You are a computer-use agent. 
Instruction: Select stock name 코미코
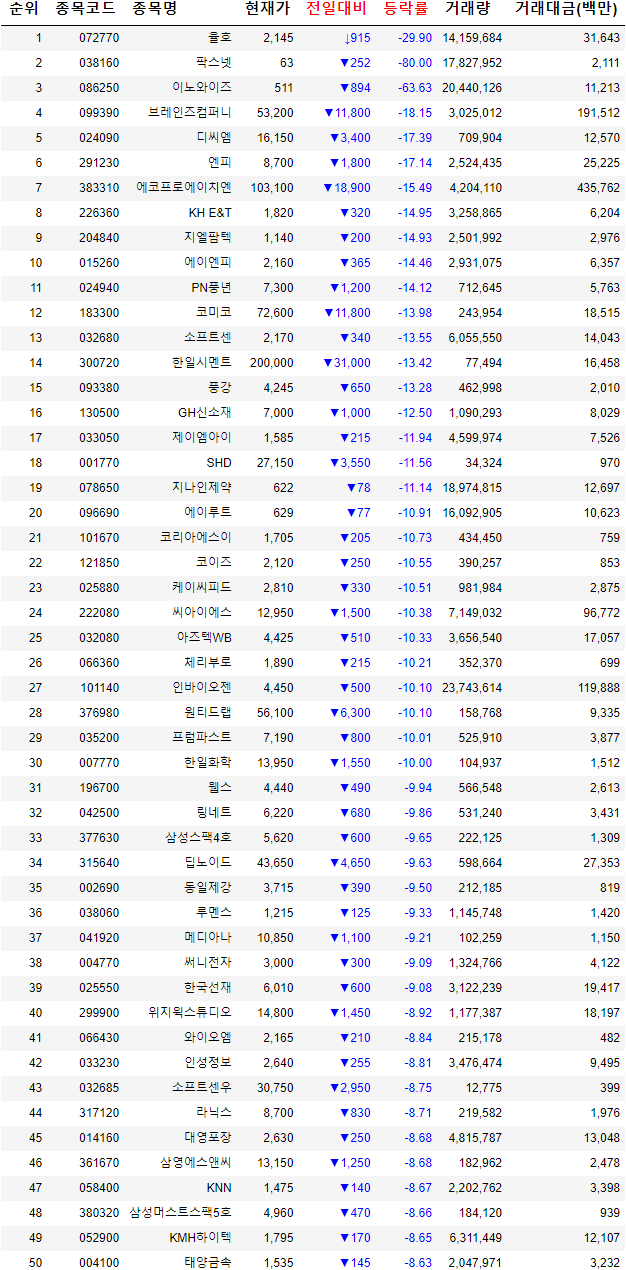coord(214,313)
